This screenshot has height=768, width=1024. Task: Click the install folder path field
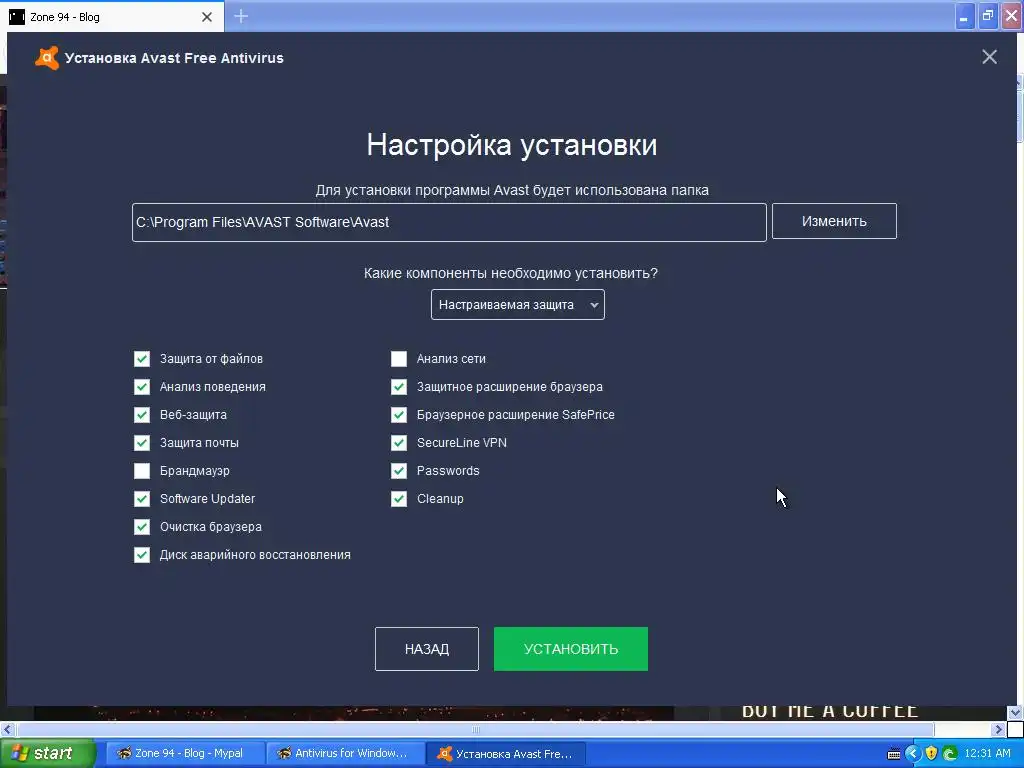click(x=449, y=222)
